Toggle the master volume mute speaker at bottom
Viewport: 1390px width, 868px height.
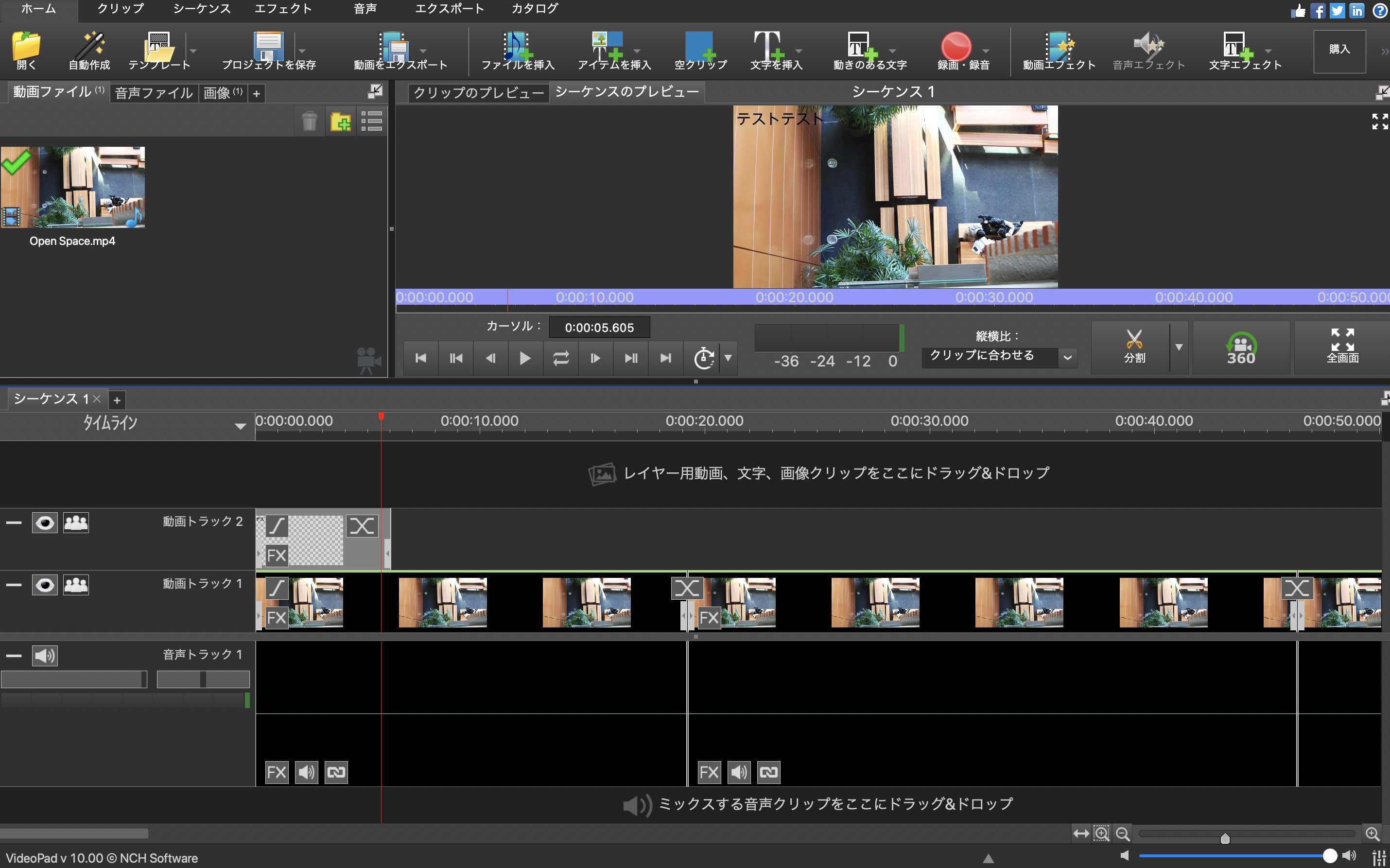1125,855
